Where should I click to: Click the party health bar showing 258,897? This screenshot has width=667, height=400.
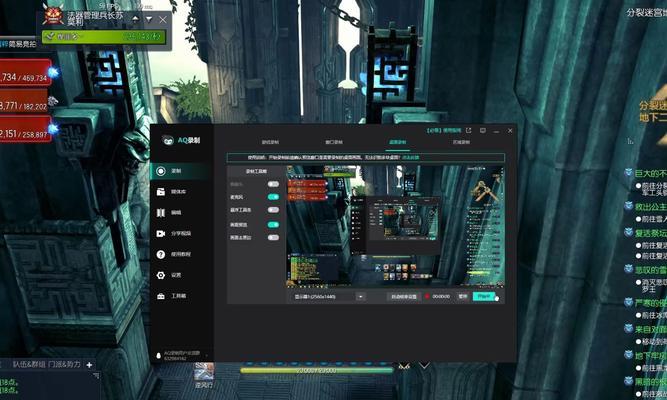pos(25,129)
